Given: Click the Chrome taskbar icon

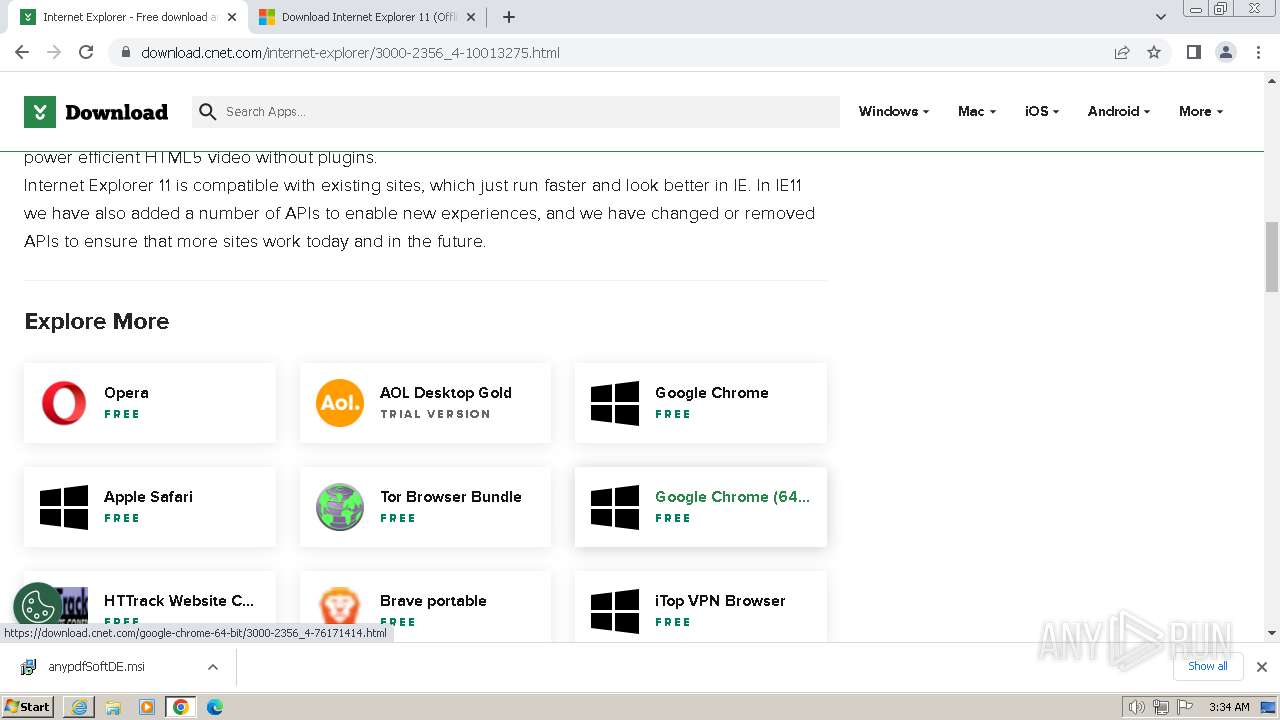Looking at the screenshot, I should 181,707.
